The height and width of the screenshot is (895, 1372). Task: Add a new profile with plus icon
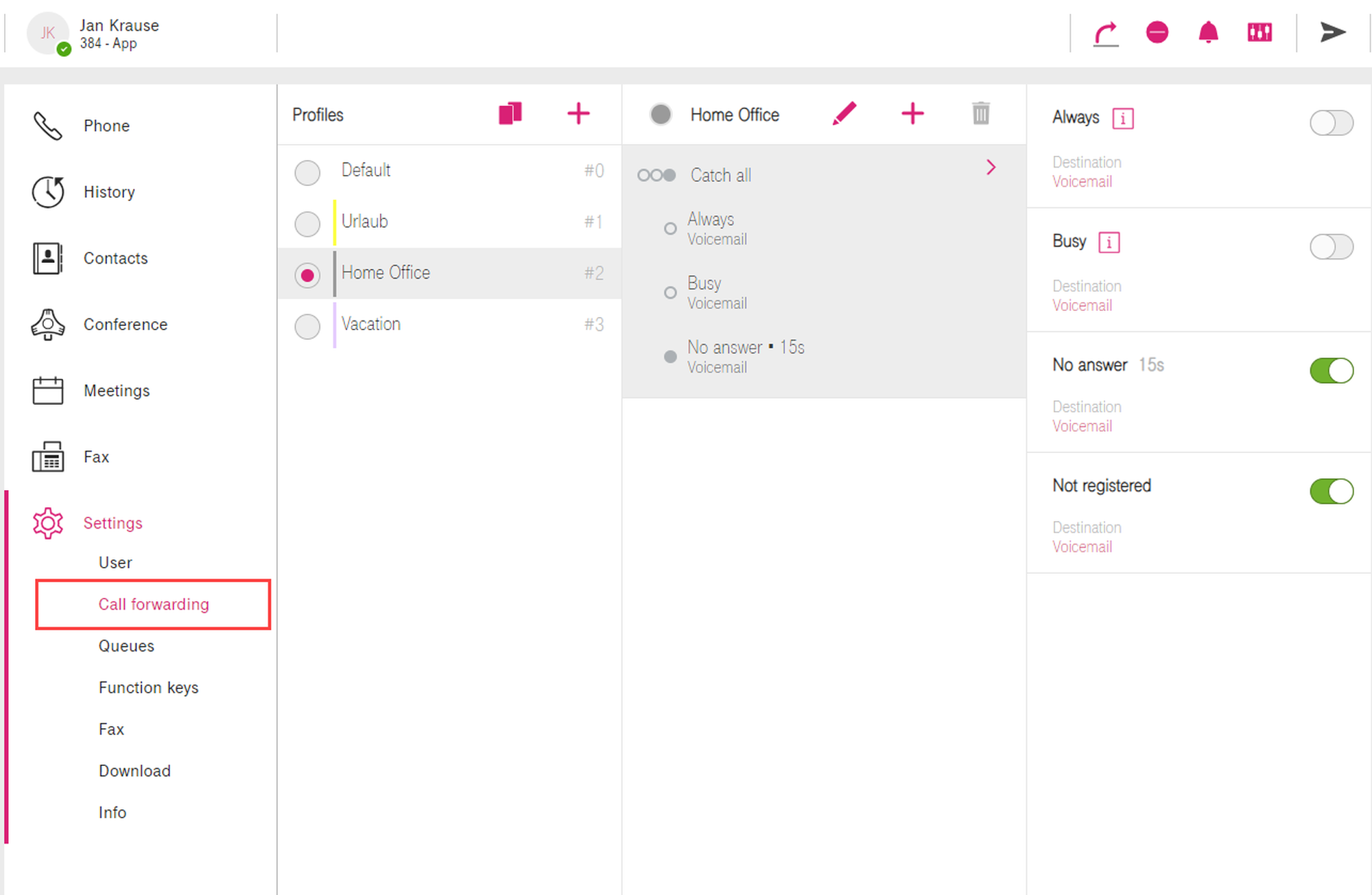(578, 113)
